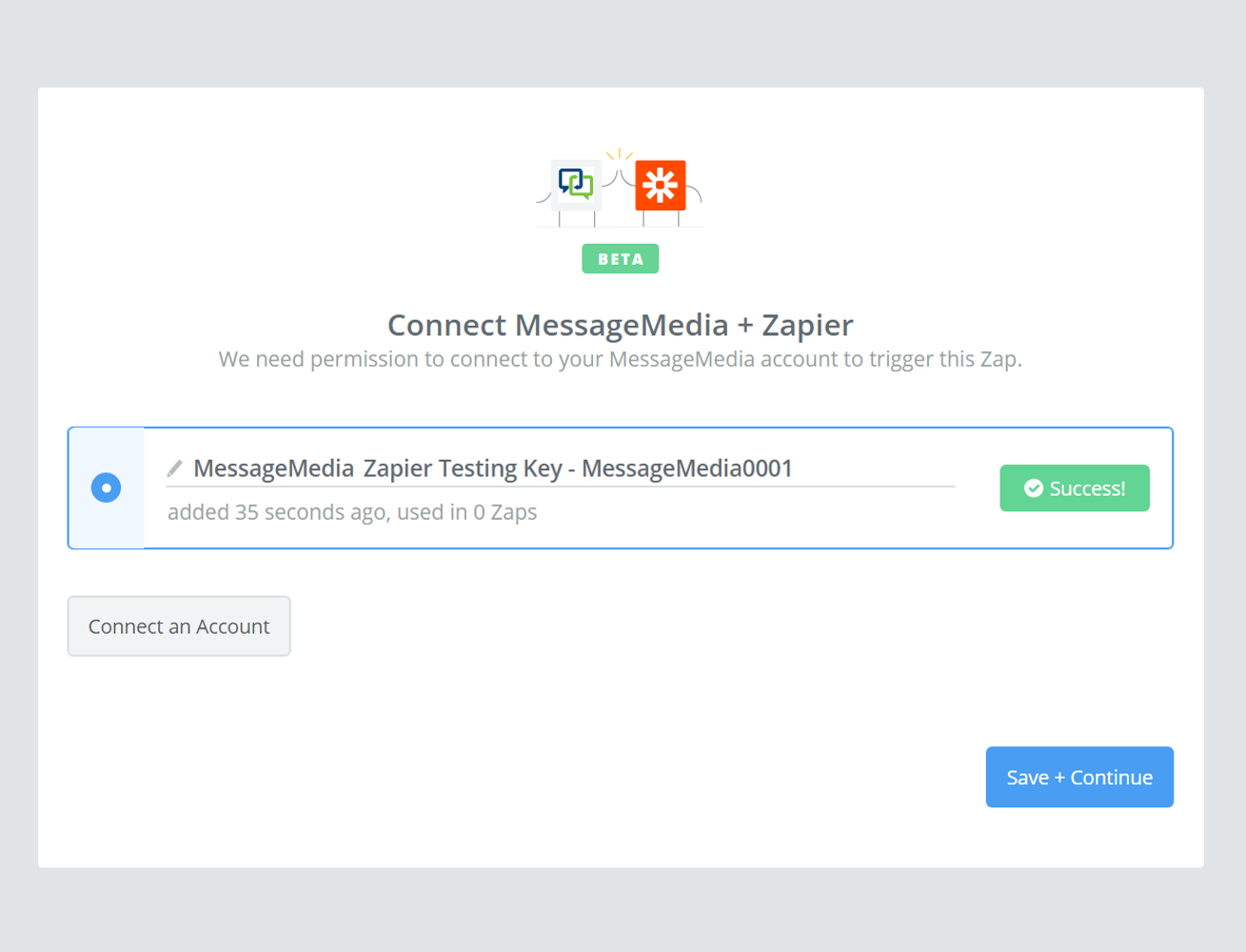Click the green Success! button
The height and width of the screenshot is (952, 1246).
(1075, 488)
